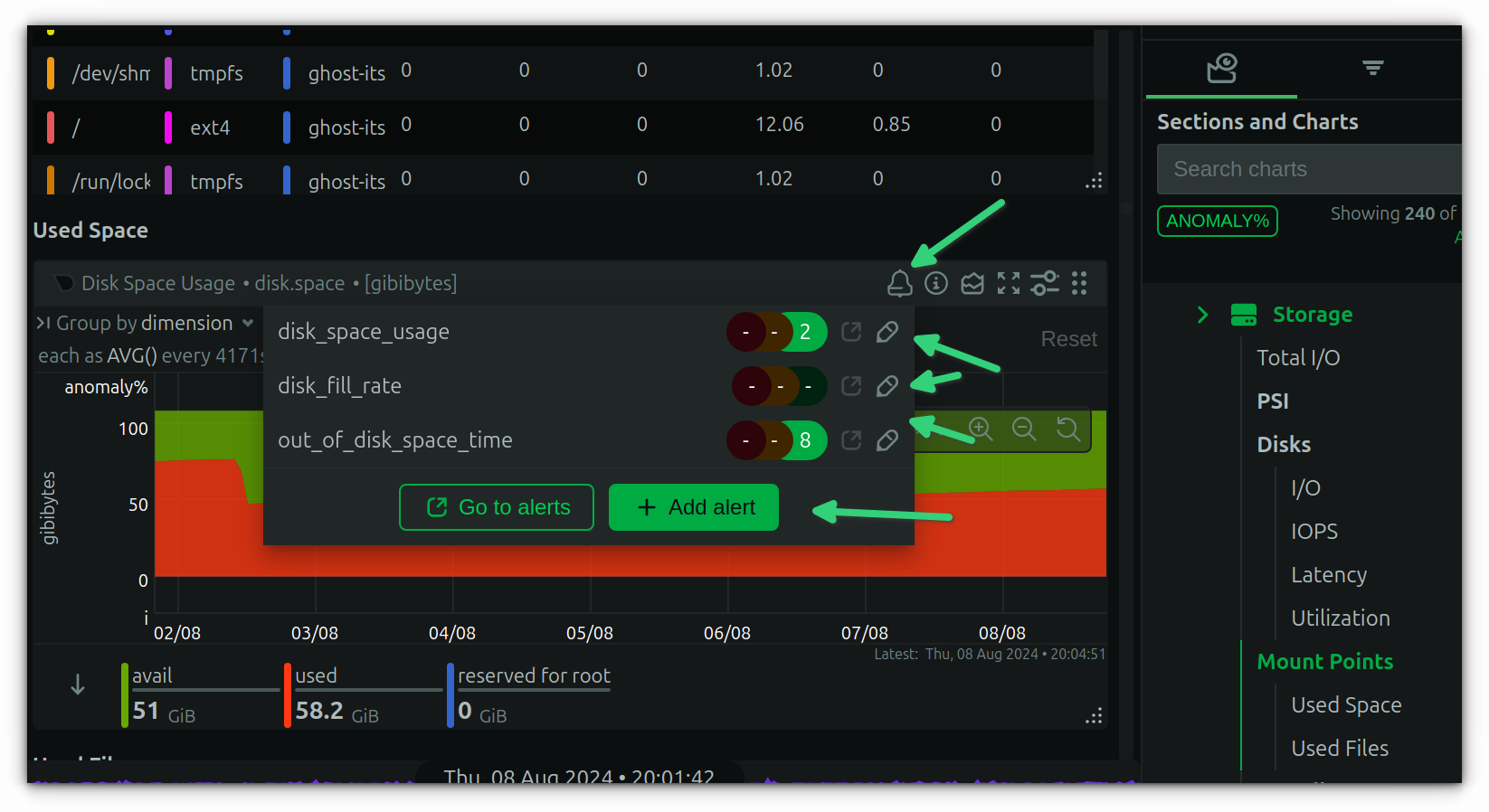Open the Disks sidebar group

point(1284,445)
